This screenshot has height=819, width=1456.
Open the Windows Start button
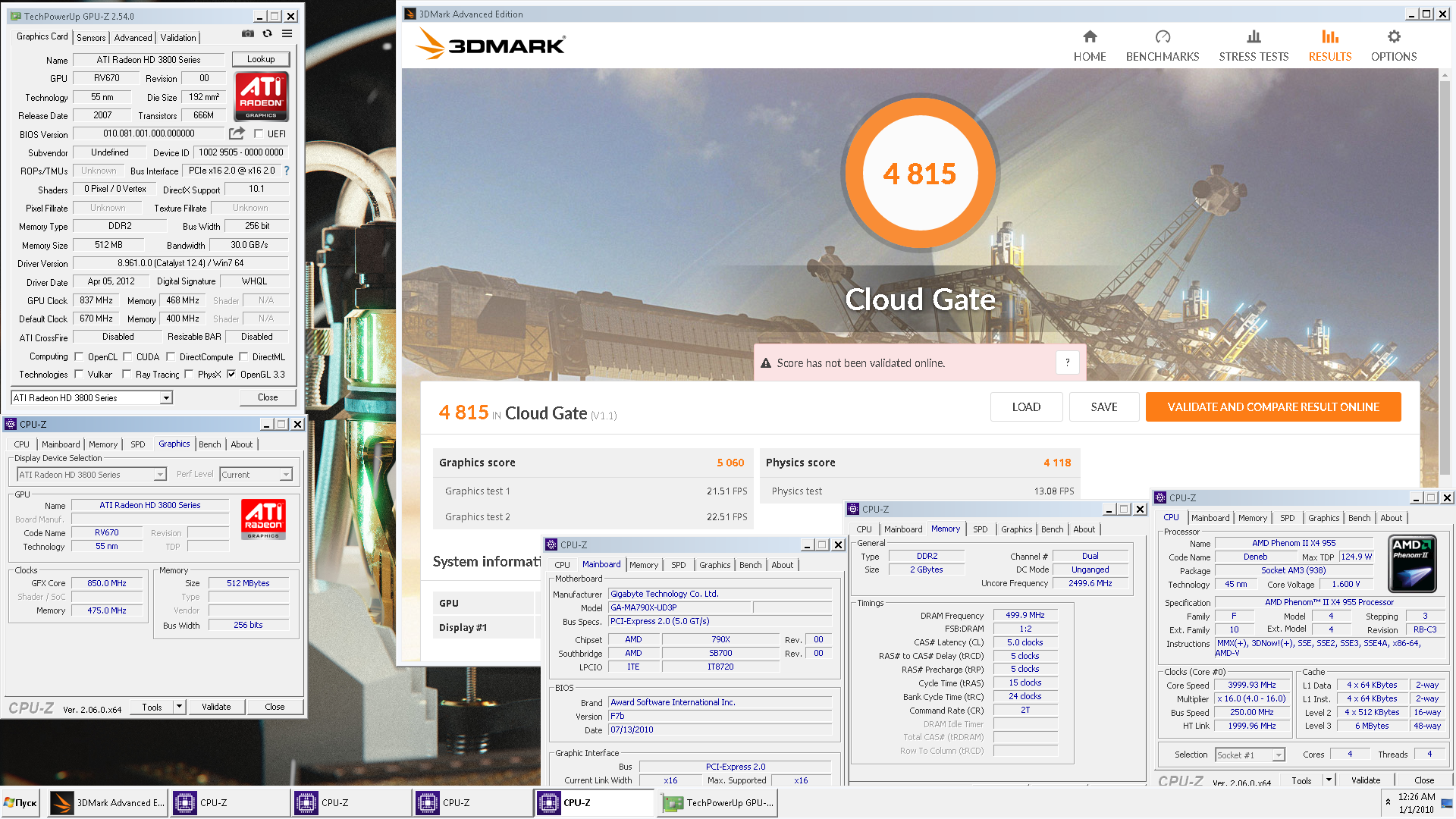(20, 802)
